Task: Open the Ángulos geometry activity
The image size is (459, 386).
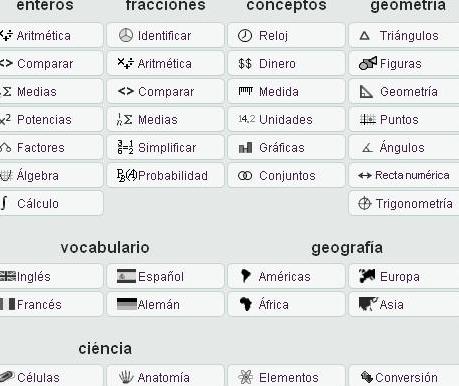Action: [x=404, y=147]
